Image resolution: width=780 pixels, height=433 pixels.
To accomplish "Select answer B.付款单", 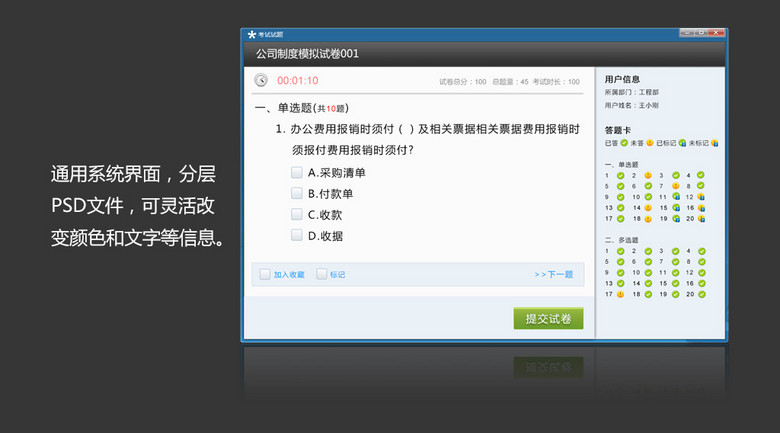I will pos(296,193).
